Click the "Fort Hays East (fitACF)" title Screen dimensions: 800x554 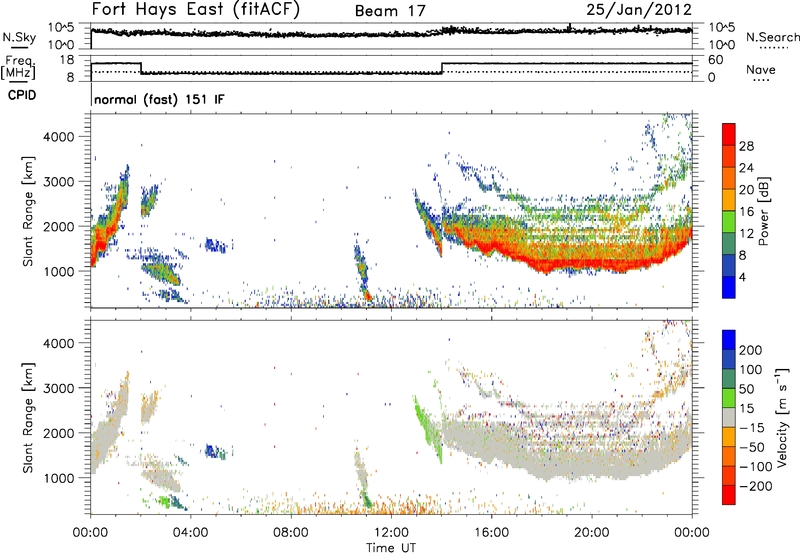(195, 10)
